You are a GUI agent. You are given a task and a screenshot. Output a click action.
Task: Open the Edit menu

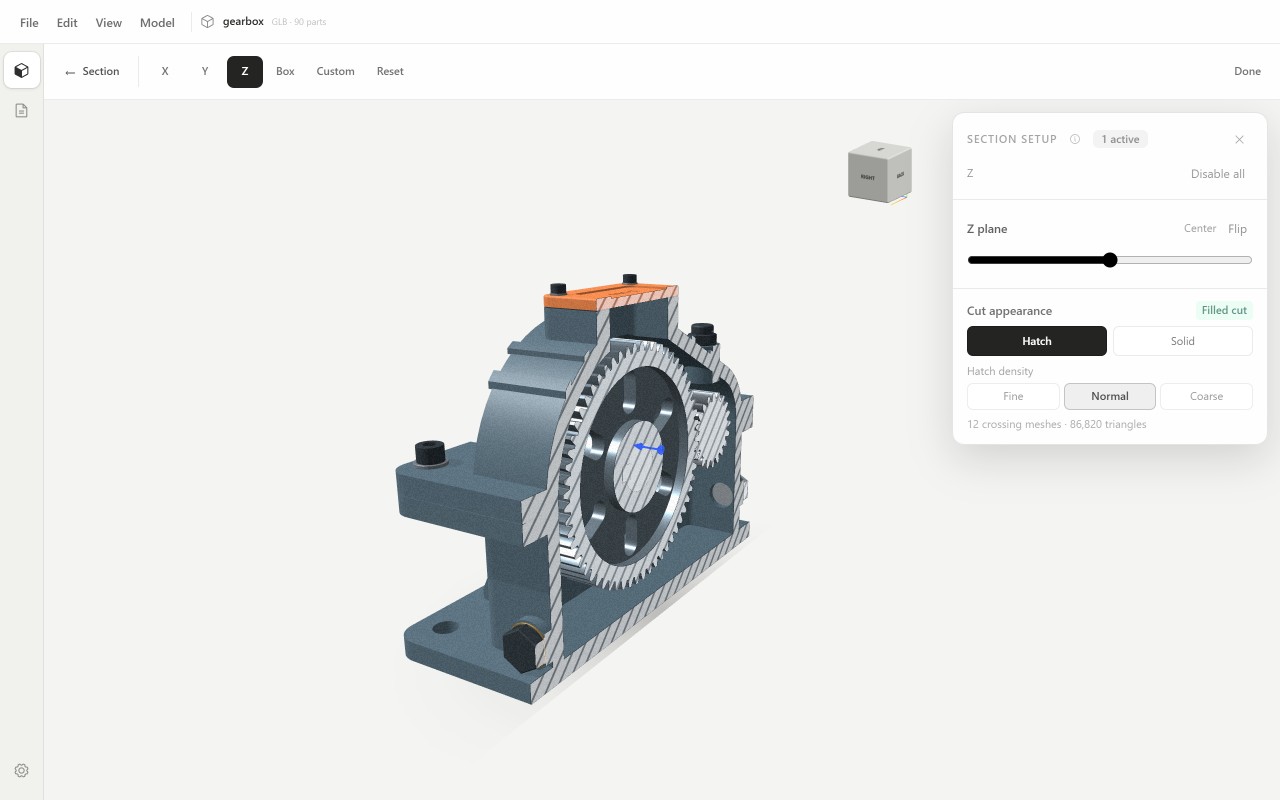click(x=67, y=22)
